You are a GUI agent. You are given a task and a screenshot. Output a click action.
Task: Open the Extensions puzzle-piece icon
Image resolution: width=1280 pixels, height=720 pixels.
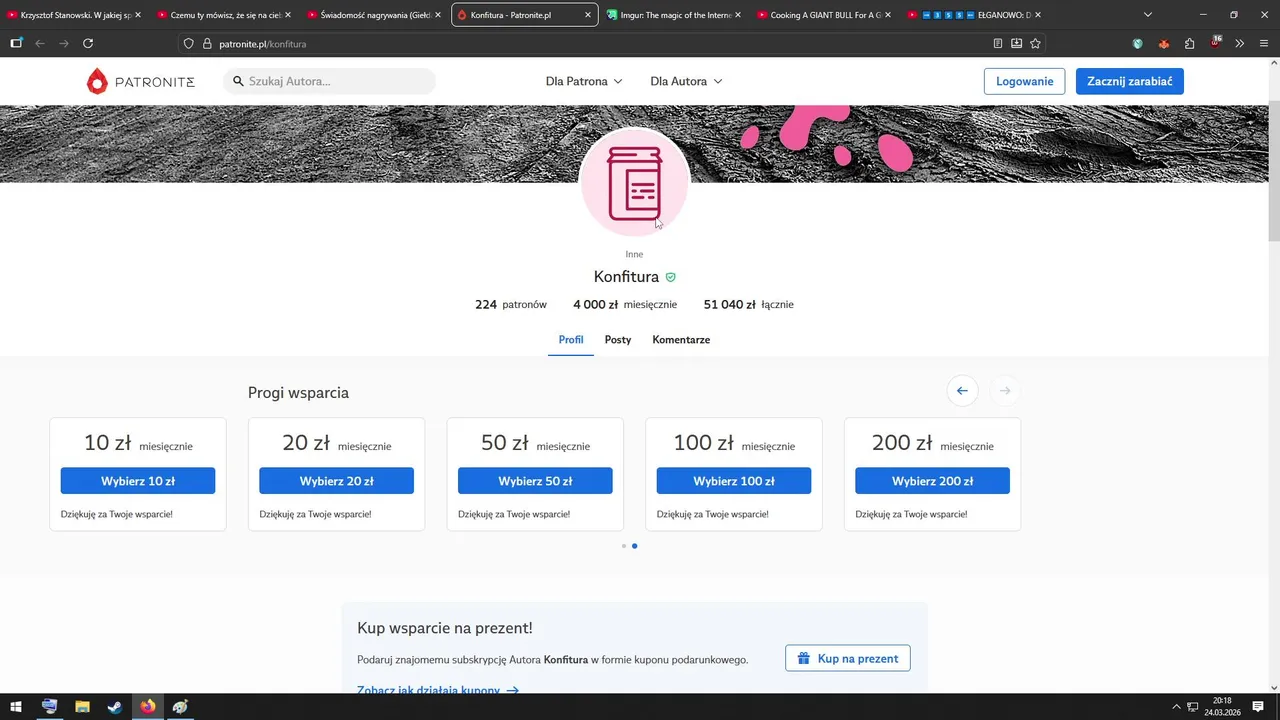point(1189,44)
